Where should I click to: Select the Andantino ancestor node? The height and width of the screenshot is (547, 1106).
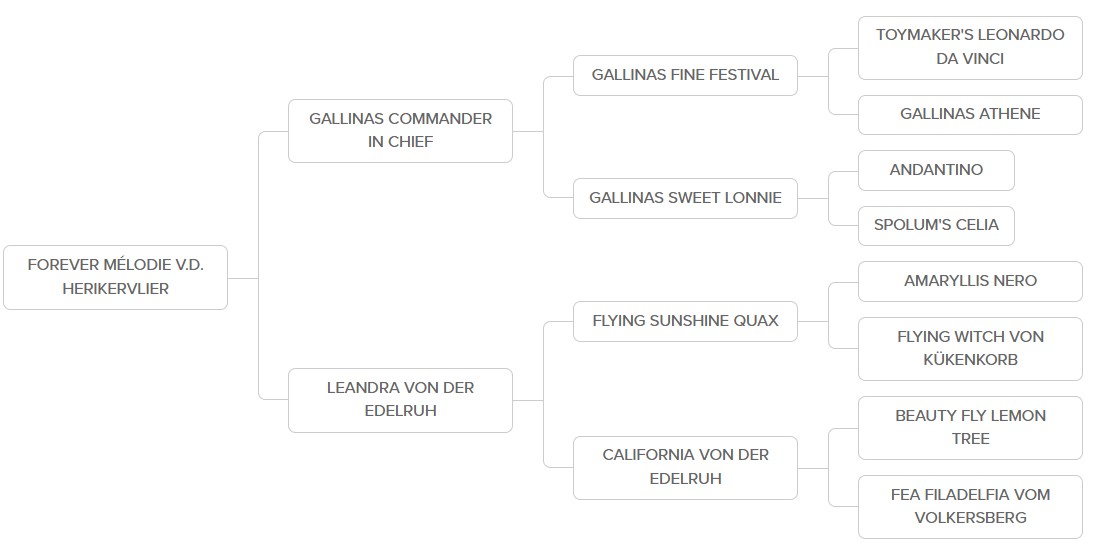pyautogui.click(x=936, y=170)
